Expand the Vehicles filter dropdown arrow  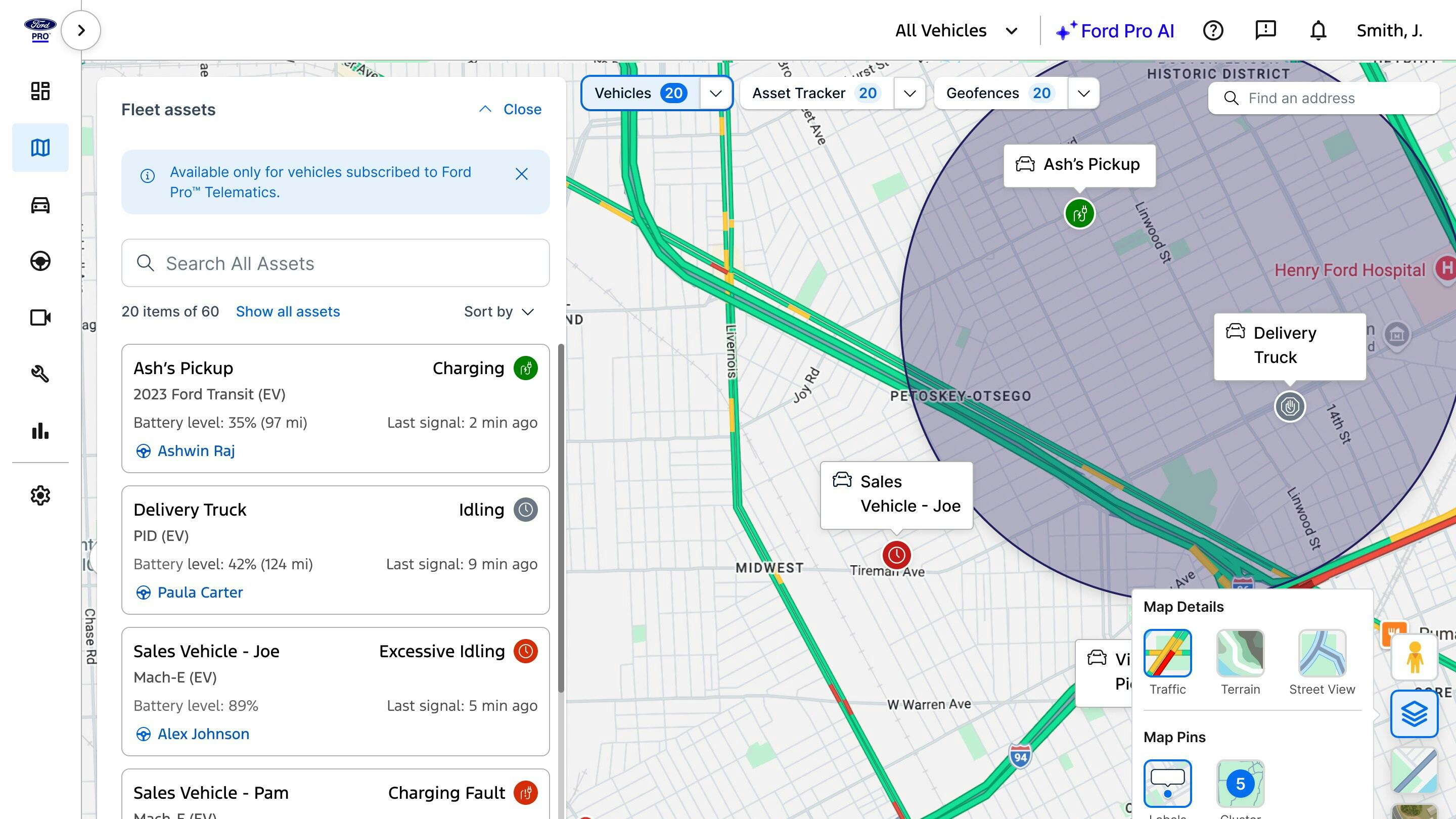point(716,93)
